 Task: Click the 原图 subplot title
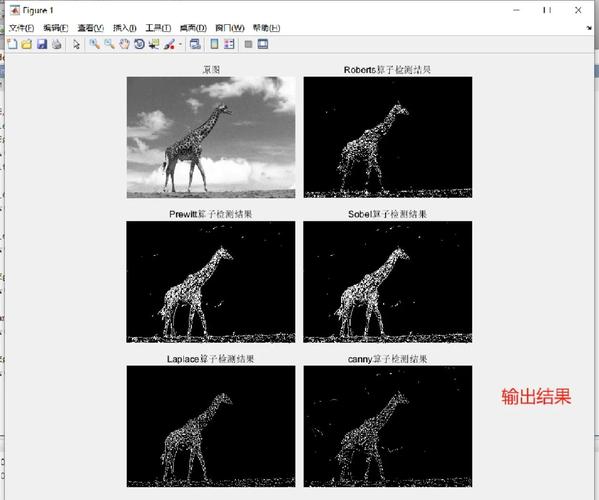211,70
